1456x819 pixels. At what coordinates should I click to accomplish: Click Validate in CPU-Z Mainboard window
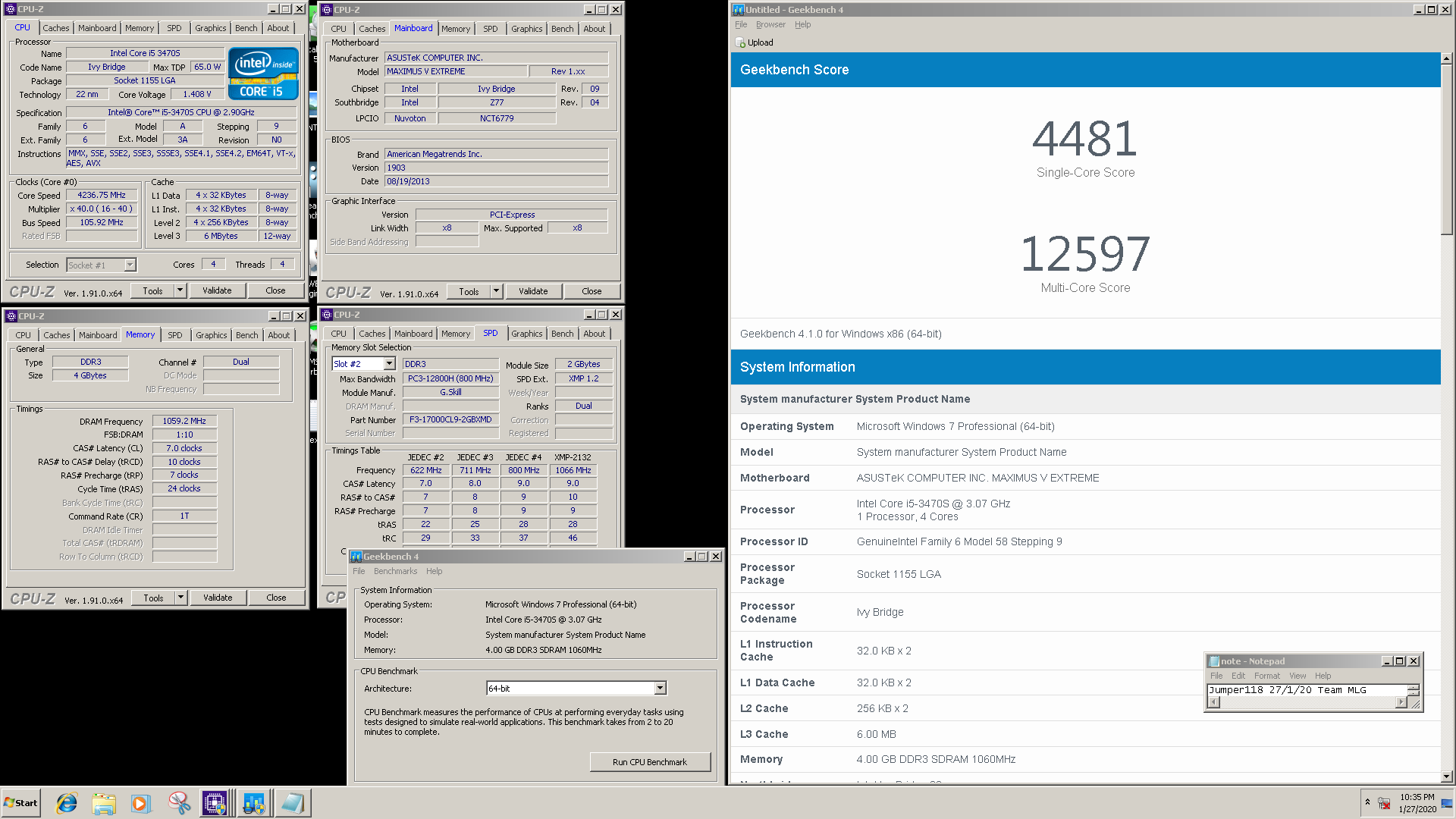click(533, 291)
